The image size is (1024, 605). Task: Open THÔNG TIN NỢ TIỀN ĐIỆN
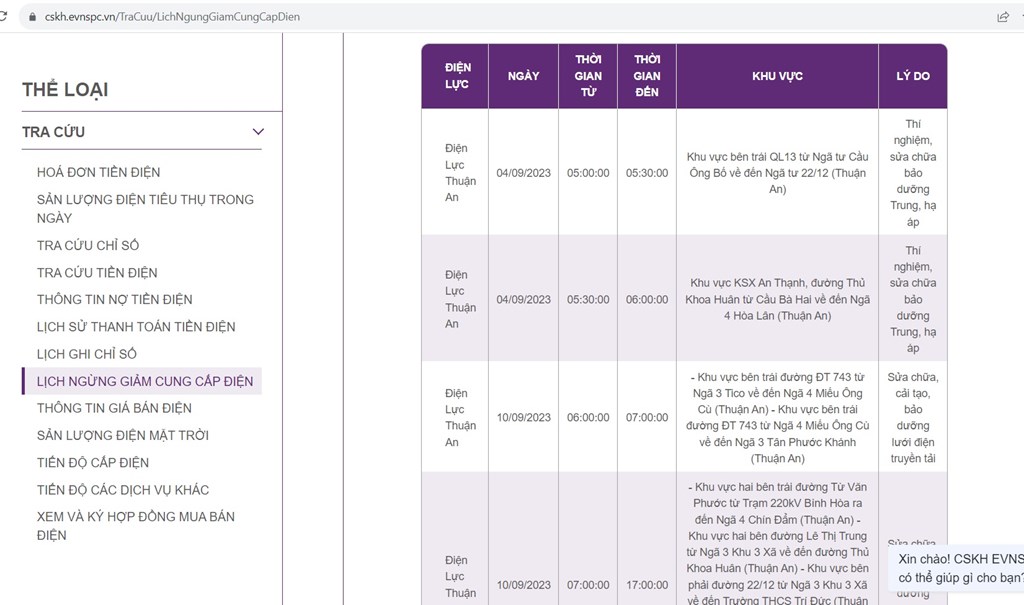pyautogui.click(x=114, y=300)
